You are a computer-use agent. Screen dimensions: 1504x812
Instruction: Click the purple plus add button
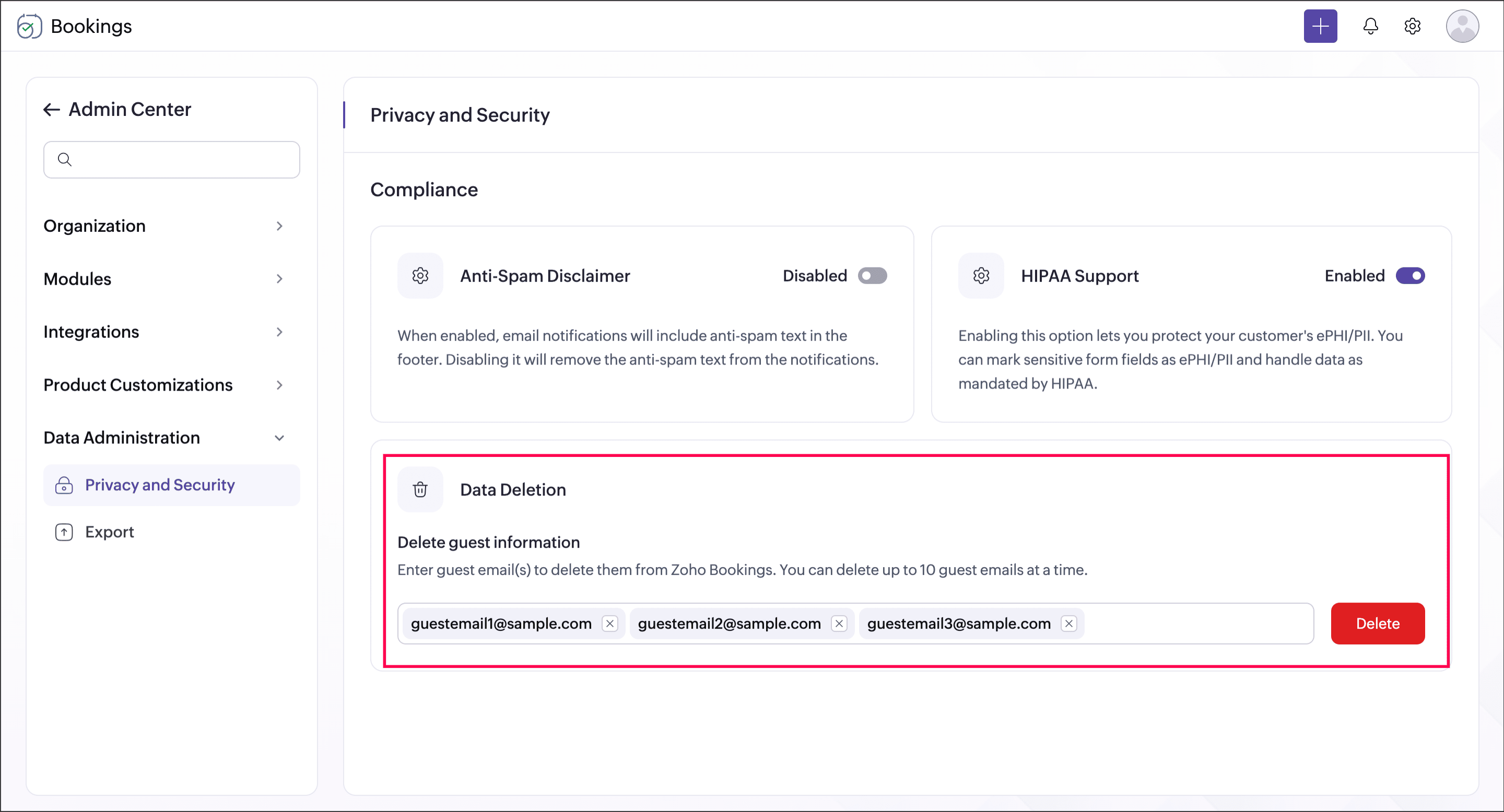click(x=1320, y=26)
